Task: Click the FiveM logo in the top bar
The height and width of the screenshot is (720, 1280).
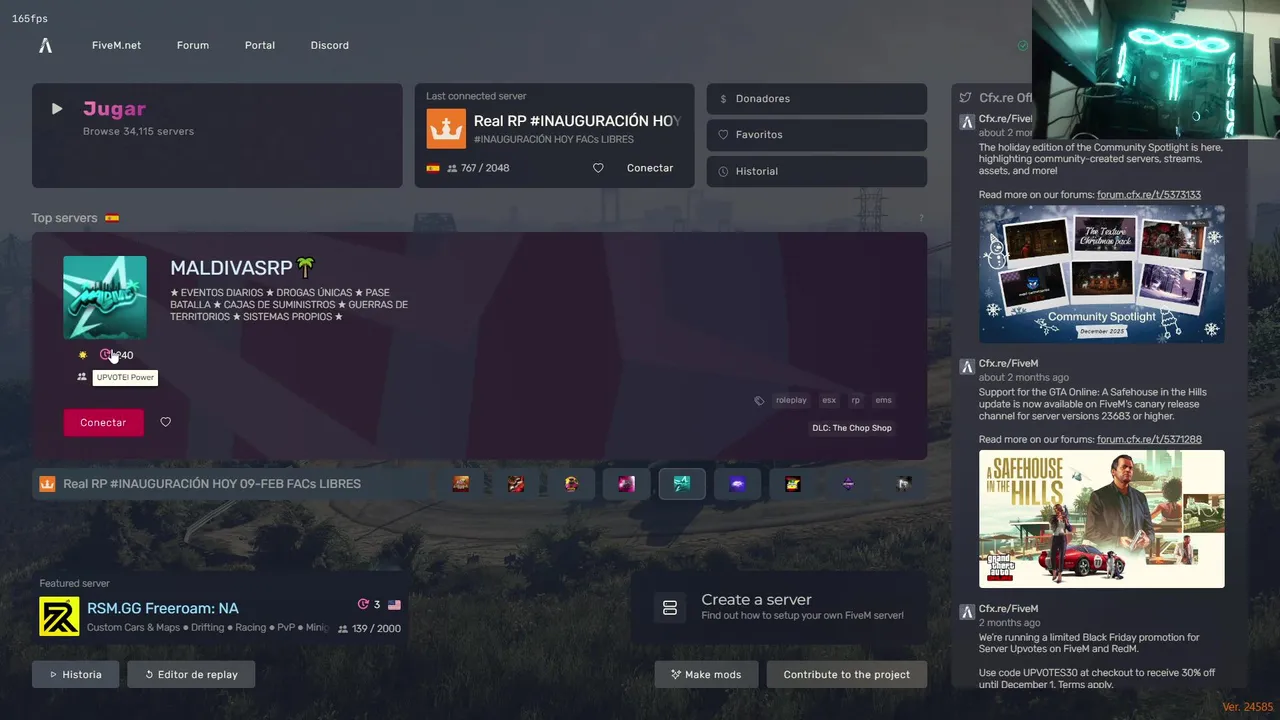Action: (x=45, y=45)
